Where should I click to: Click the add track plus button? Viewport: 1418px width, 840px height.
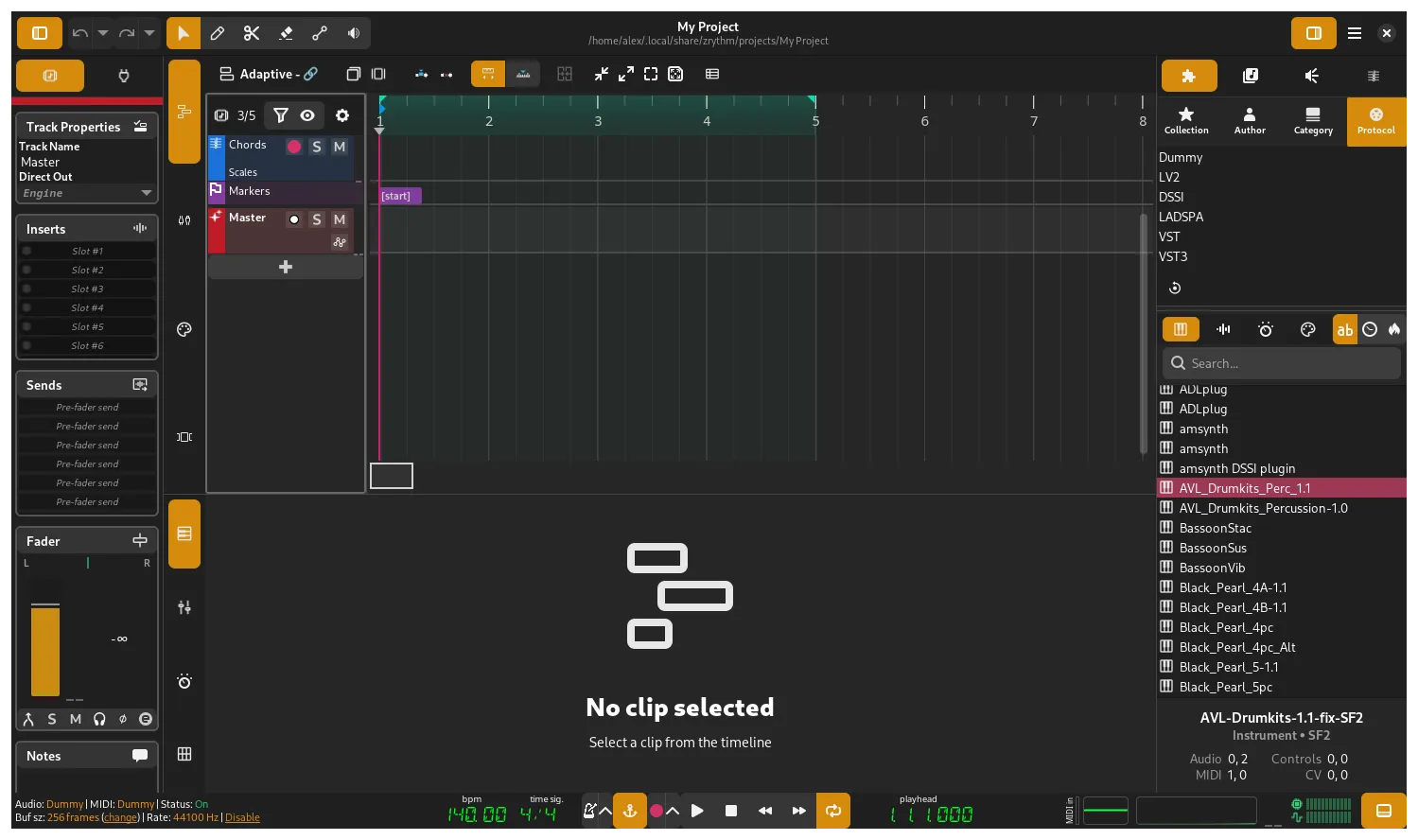[x=286, y=268]
